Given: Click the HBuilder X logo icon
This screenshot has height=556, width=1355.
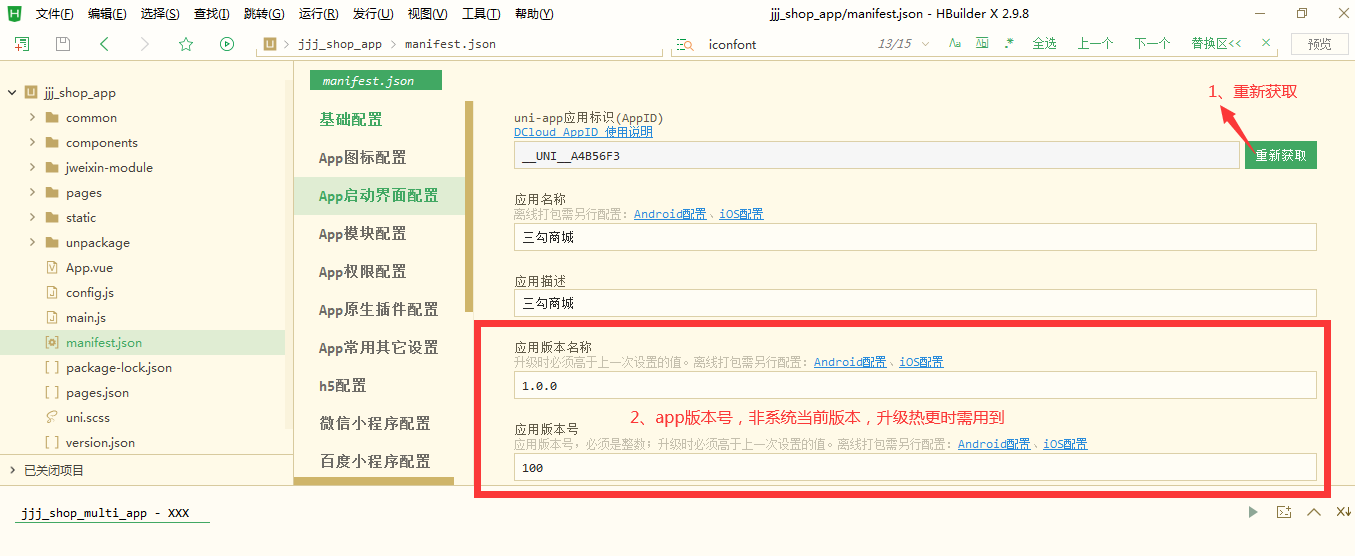Looking at the screenshot, I should click(x=14, y=13).
